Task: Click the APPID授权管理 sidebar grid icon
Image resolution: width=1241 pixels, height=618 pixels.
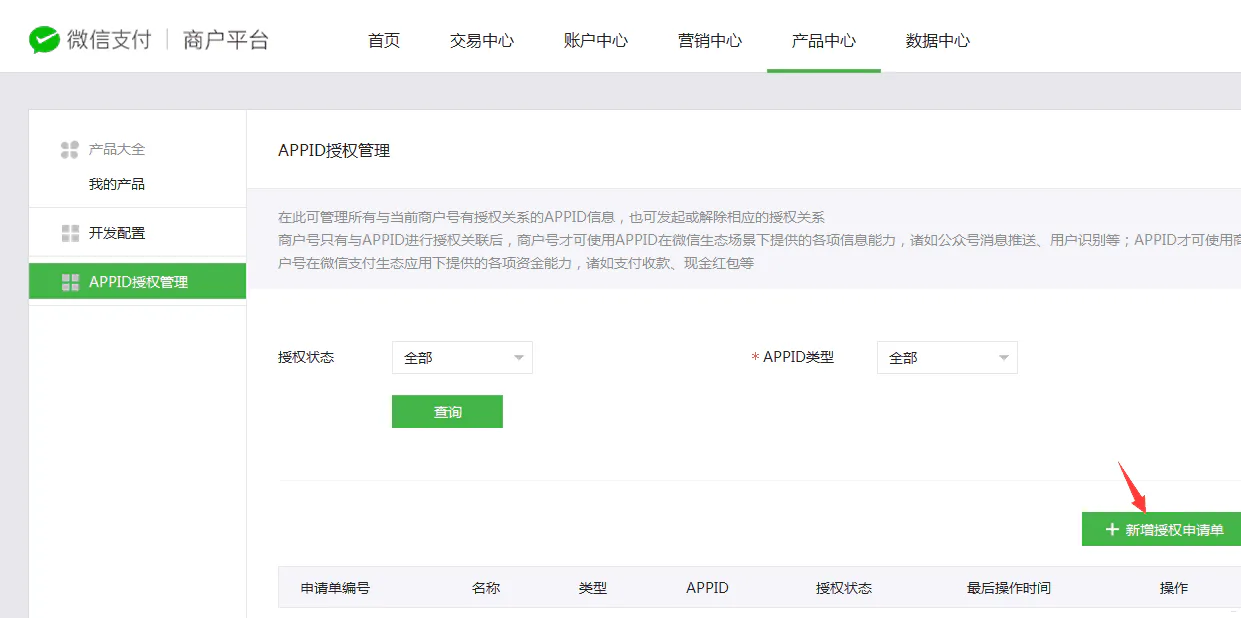Action: pos(70,282)
